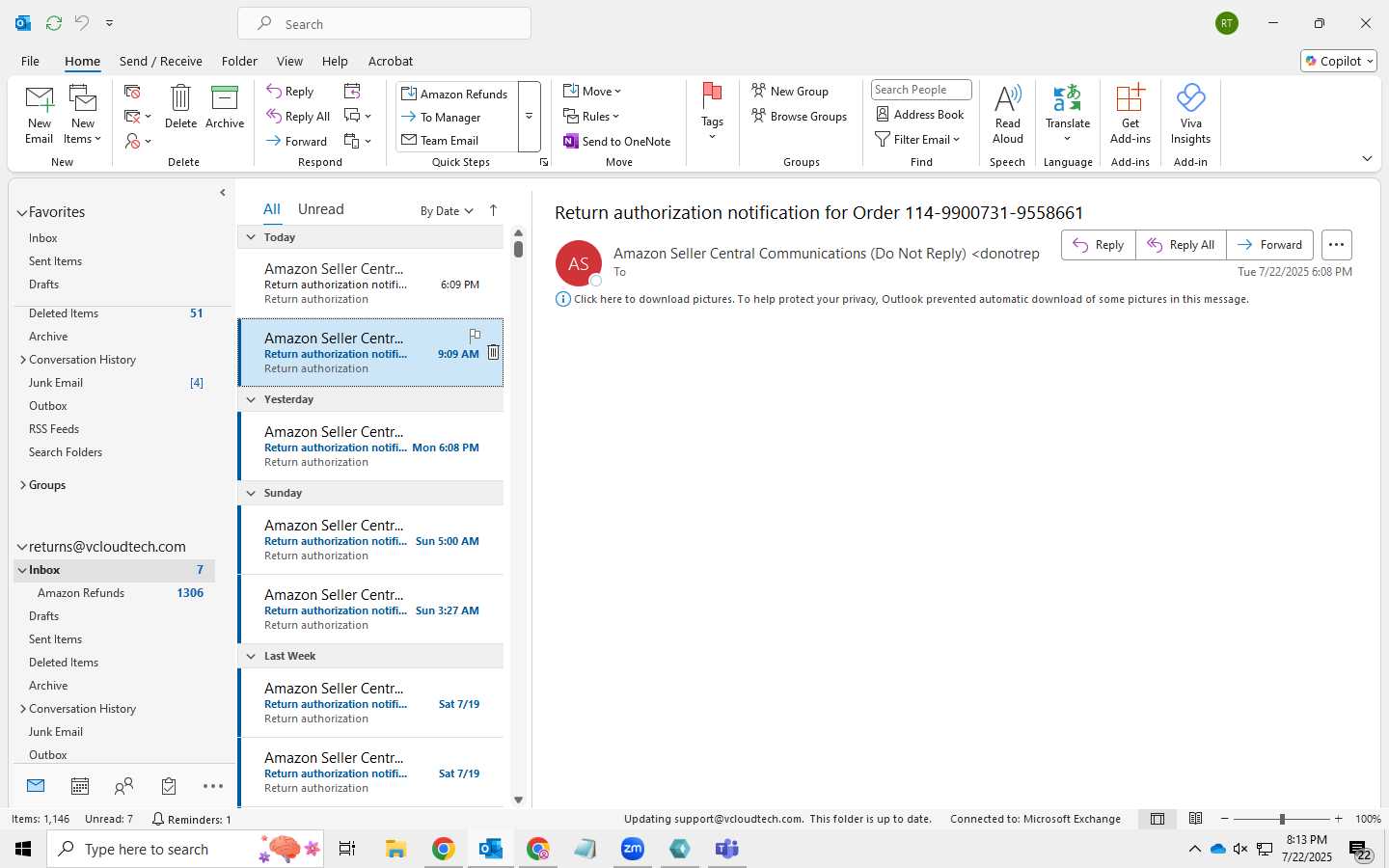Switch to Reading view in status bar
The width and height of the screenshot is (1389, 868).
(x=1196, y=819)
